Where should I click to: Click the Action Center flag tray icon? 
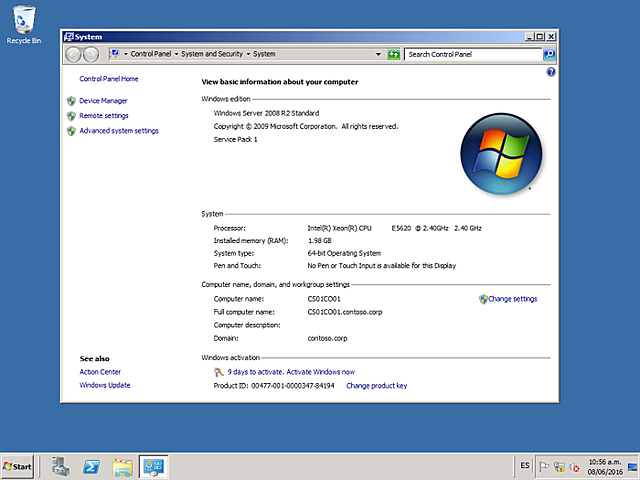[544, 466]
